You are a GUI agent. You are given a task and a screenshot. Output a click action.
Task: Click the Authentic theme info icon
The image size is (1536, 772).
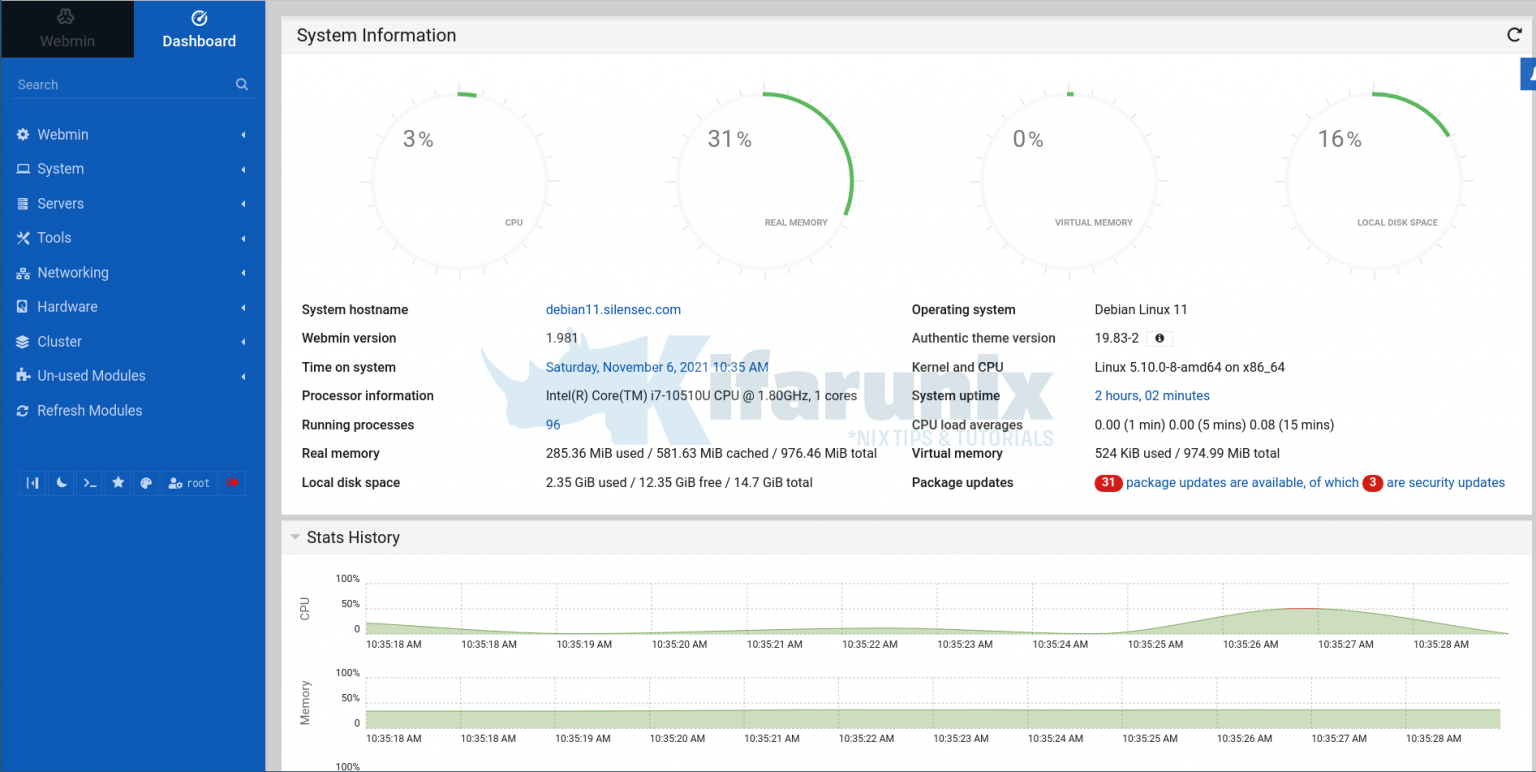pos(1159,338)
